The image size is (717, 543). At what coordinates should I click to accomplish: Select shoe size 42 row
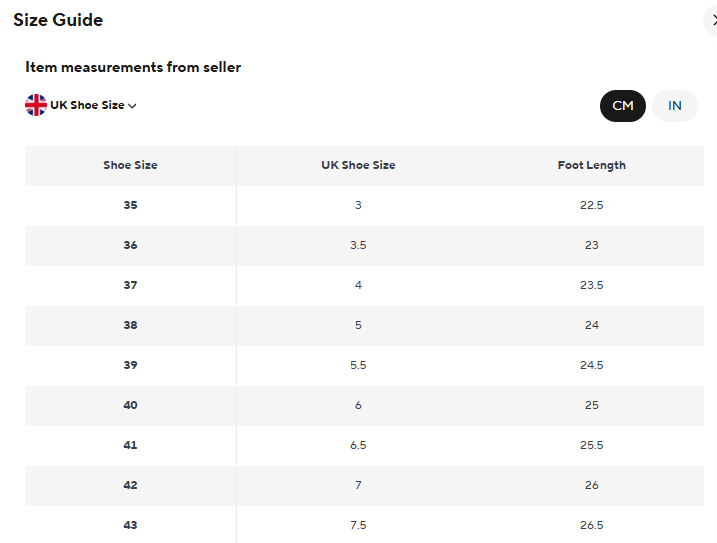[x=364, y=486]
